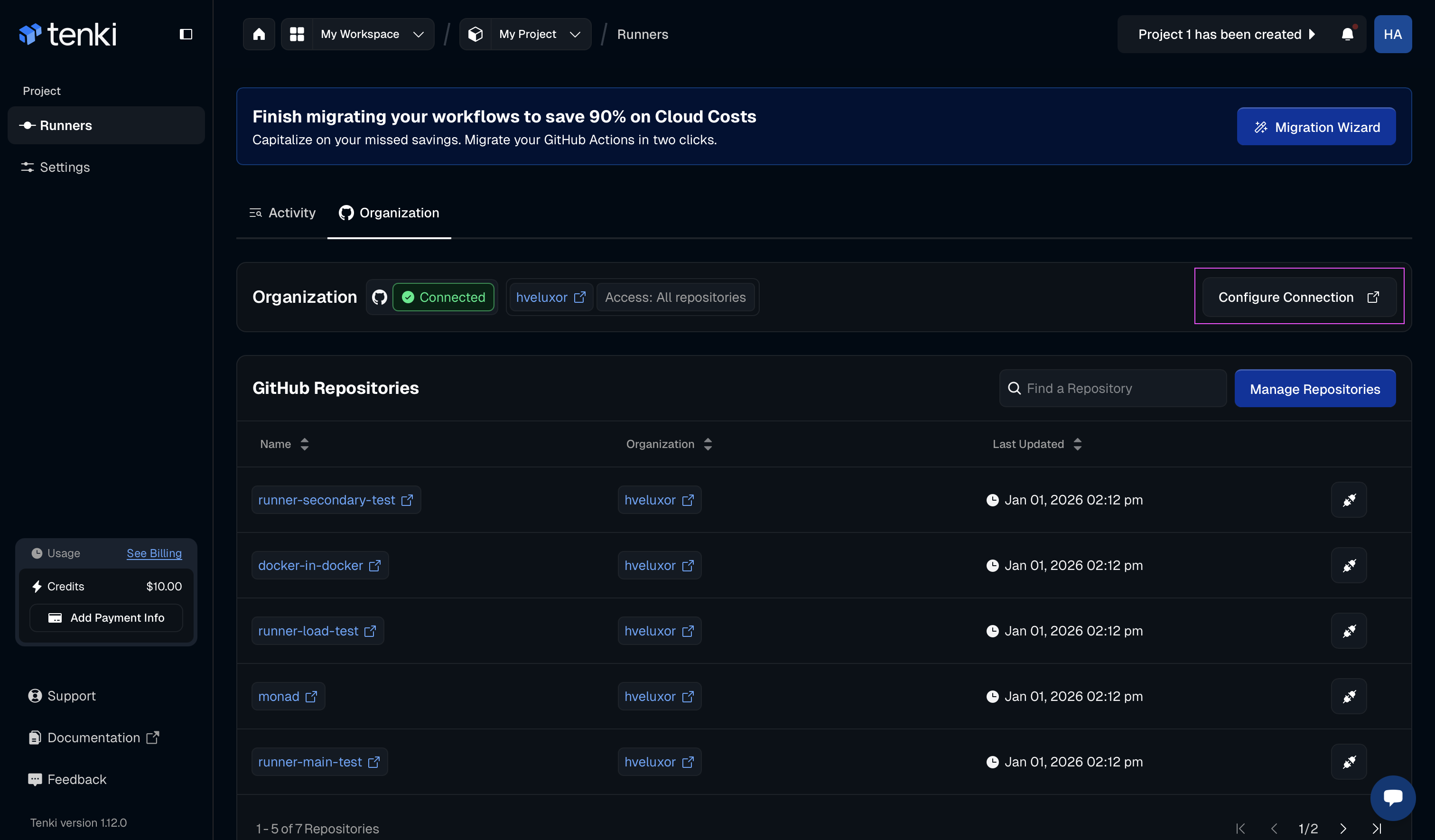Click the plug icon for monad row
1435x840 pixels.
(x=1349, y=697)
